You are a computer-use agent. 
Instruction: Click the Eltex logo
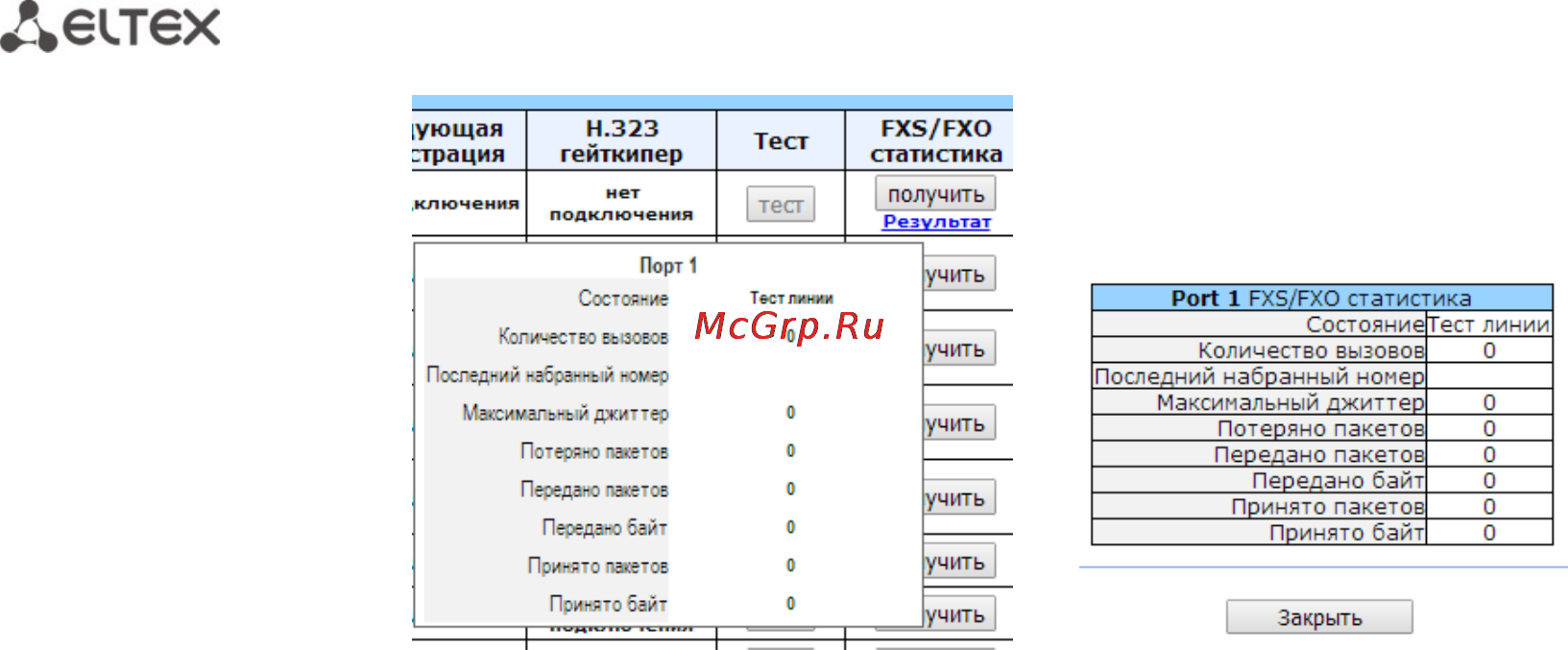[110, 27]
